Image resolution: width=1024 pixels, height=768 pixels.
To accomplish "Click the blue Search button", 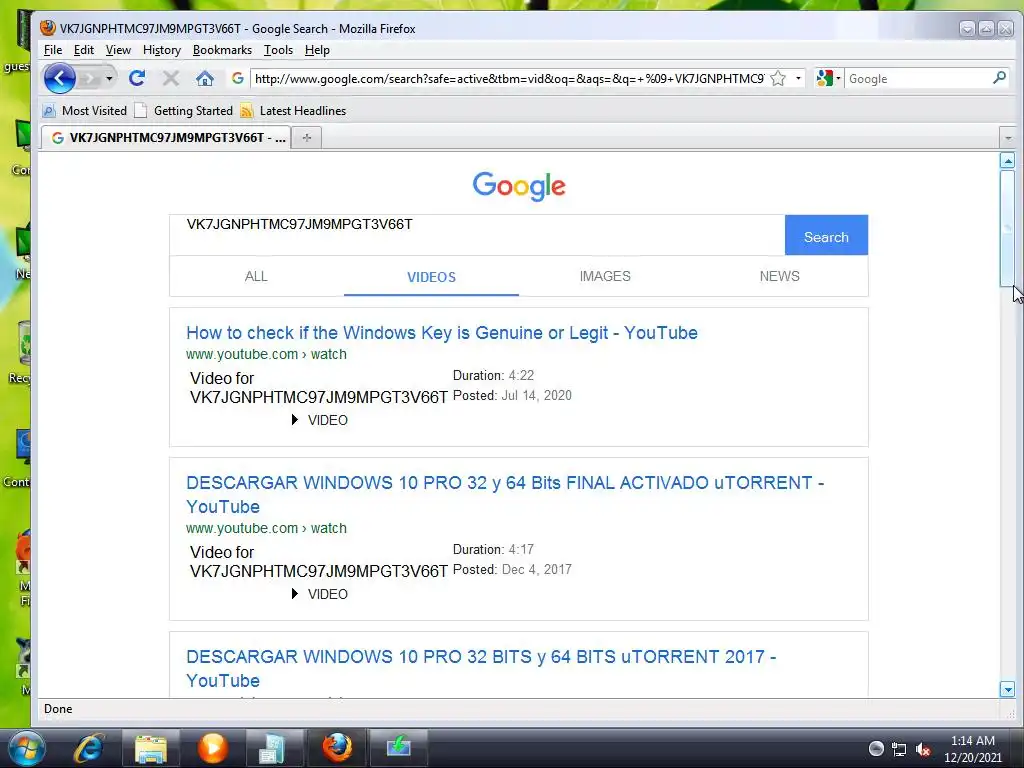I will click(826, 235).
